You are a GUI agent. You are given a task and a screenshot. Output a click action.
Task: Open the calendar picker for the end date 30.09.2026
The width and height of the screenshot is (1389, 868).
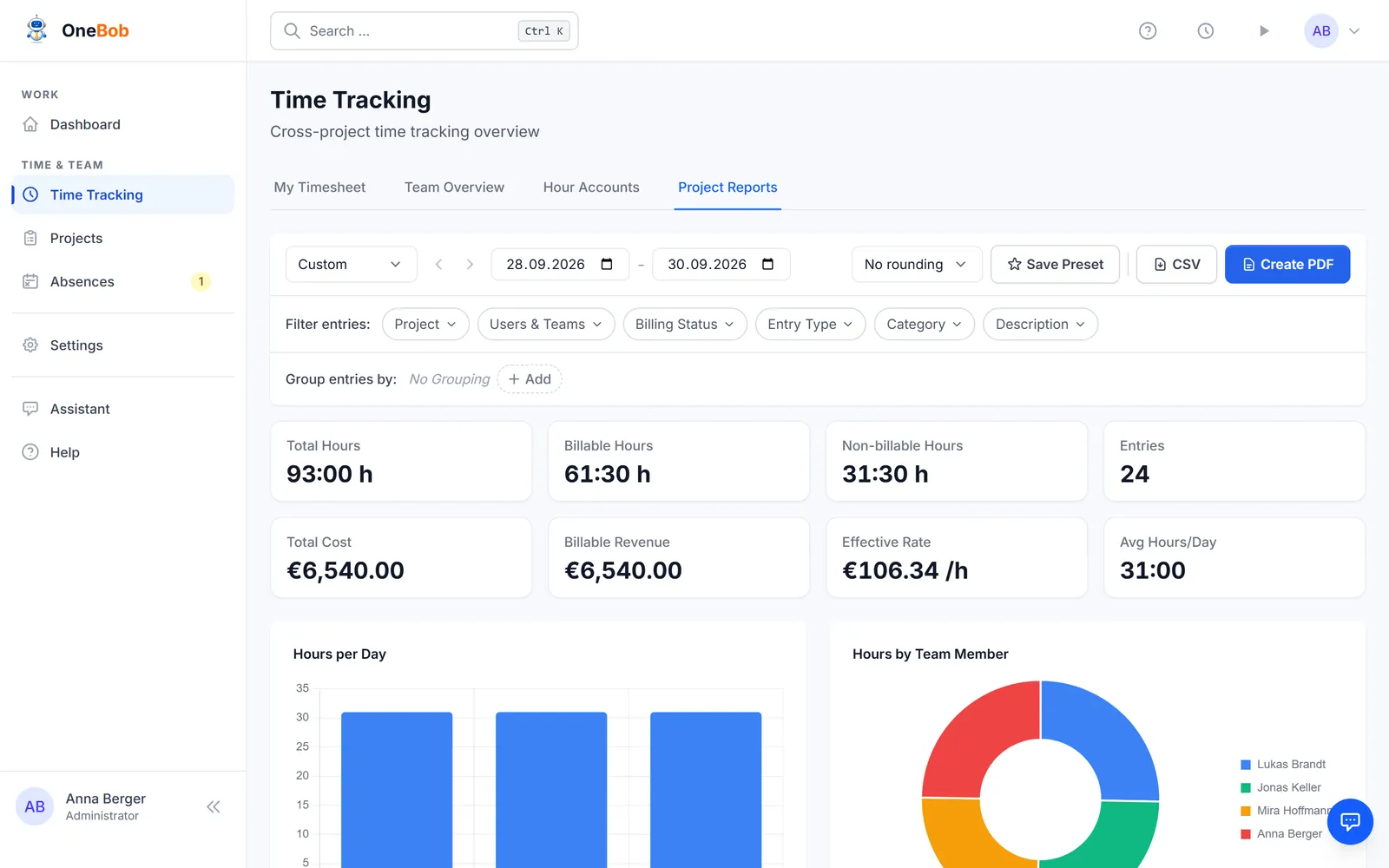tap(768, 264)
